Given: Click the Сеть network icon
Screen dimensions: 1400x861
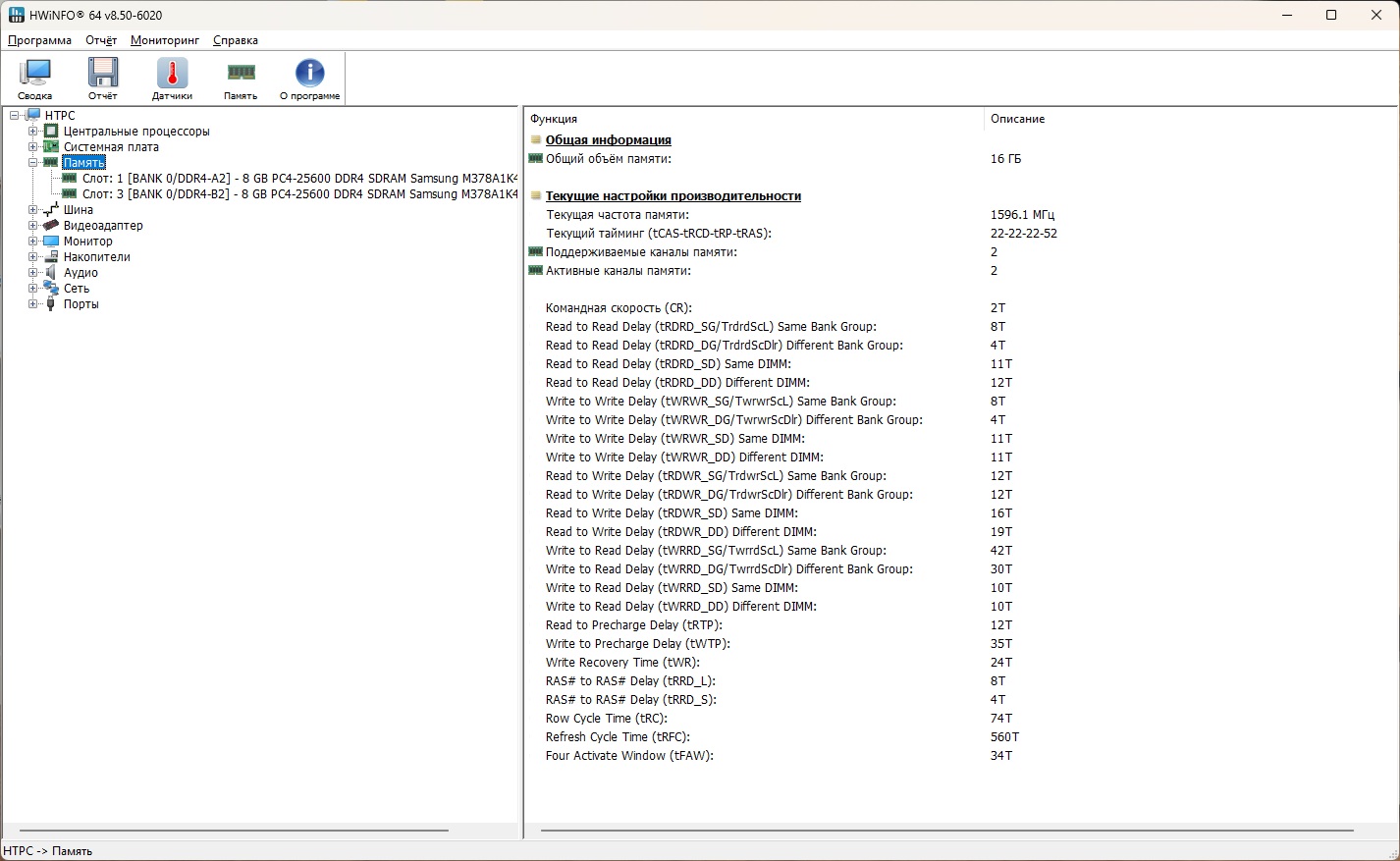Looking at the screenshot, I should click(x=51, y=288).
